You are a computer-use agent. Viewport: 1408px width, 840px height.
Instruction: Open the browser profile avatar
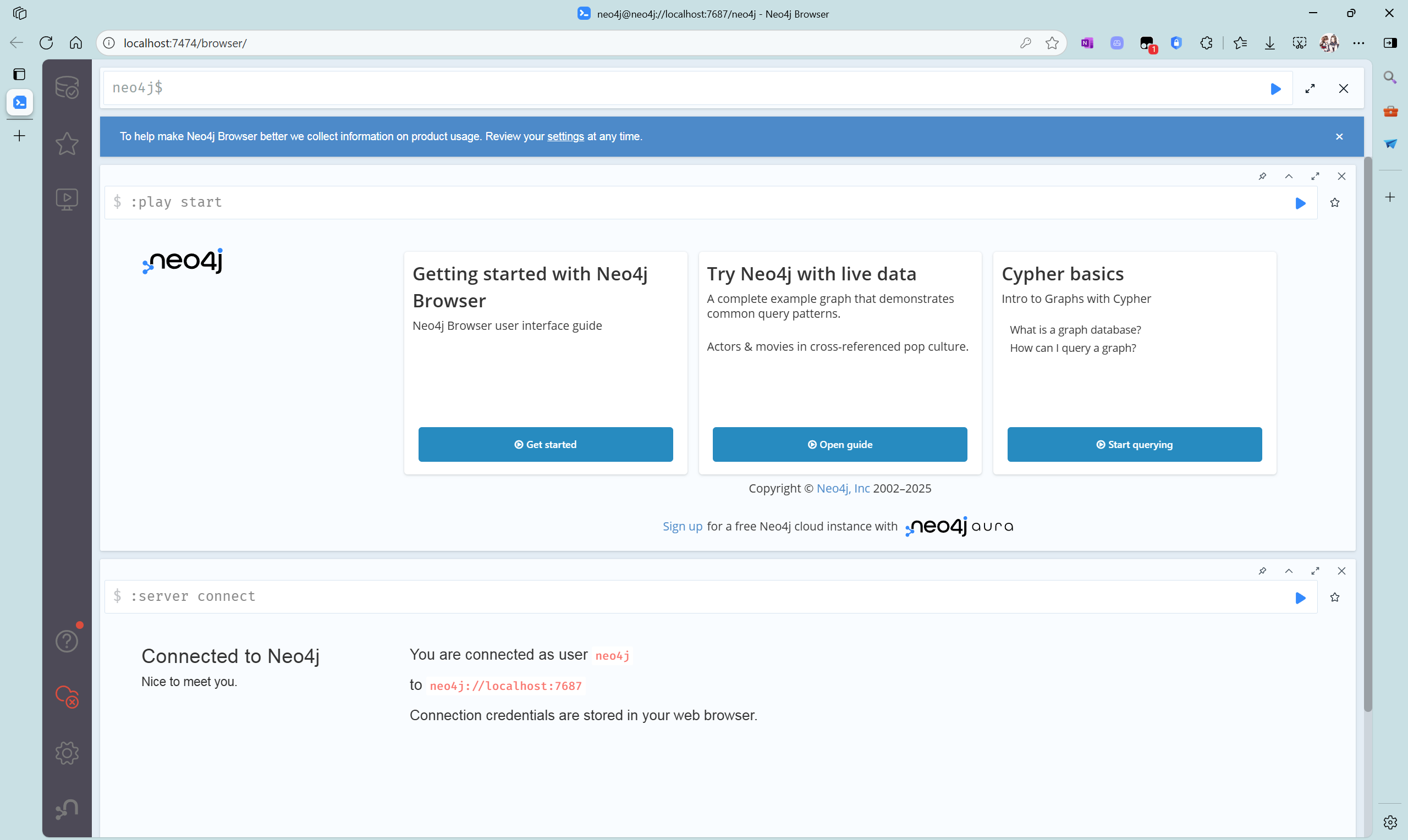1329,43
